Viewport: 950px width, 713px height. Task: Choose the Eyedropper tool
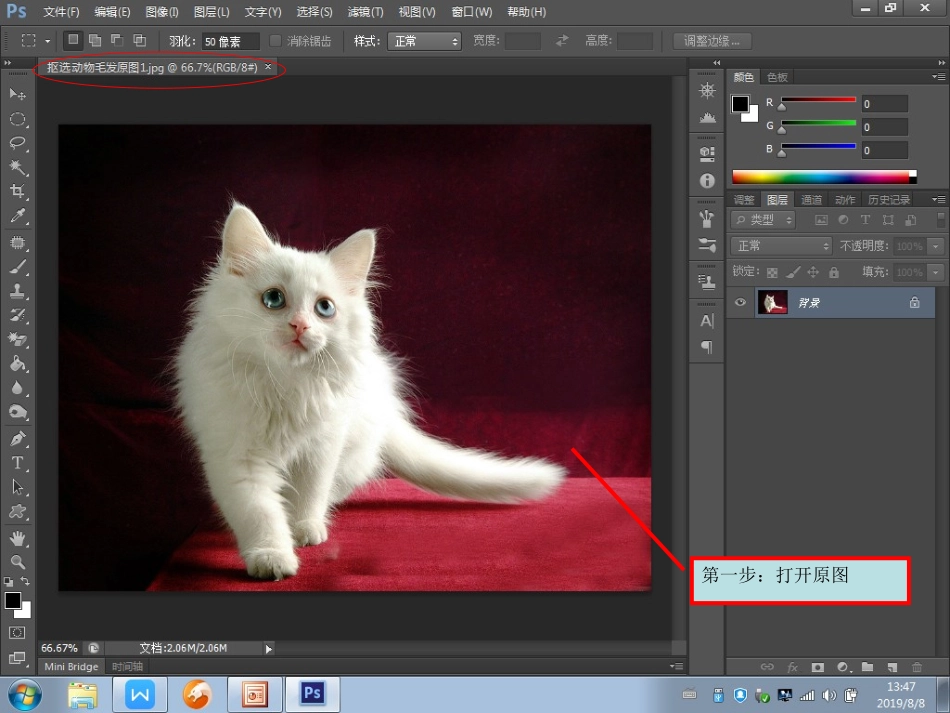17,215
